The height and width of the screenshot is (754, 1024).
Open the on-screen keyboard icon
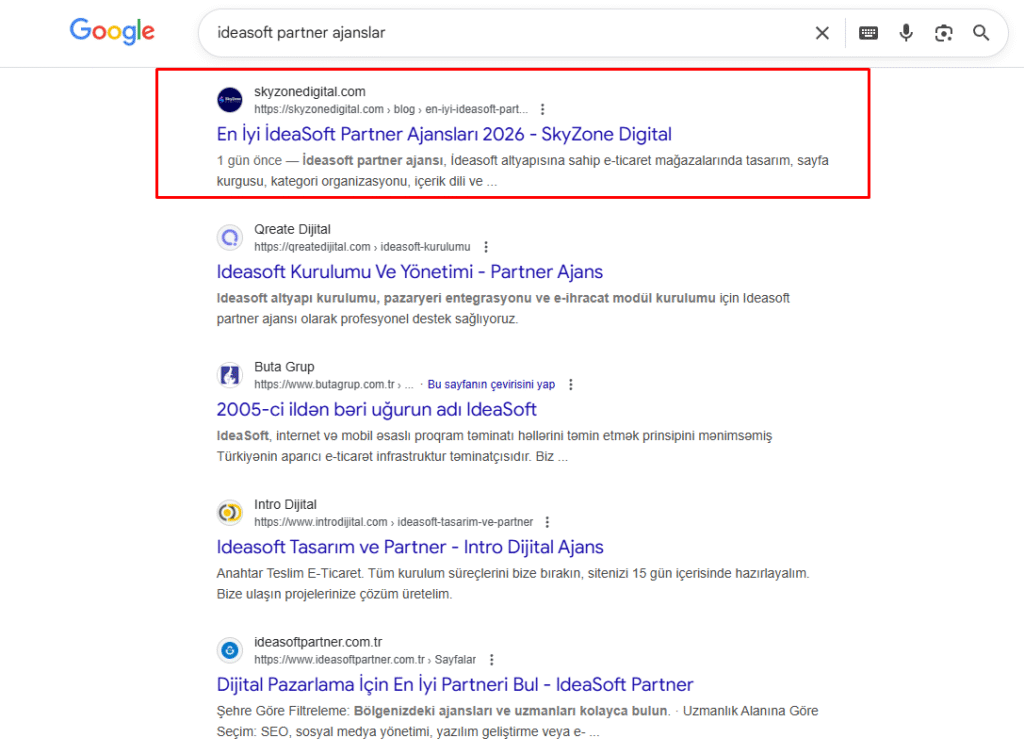pos(868,33)
